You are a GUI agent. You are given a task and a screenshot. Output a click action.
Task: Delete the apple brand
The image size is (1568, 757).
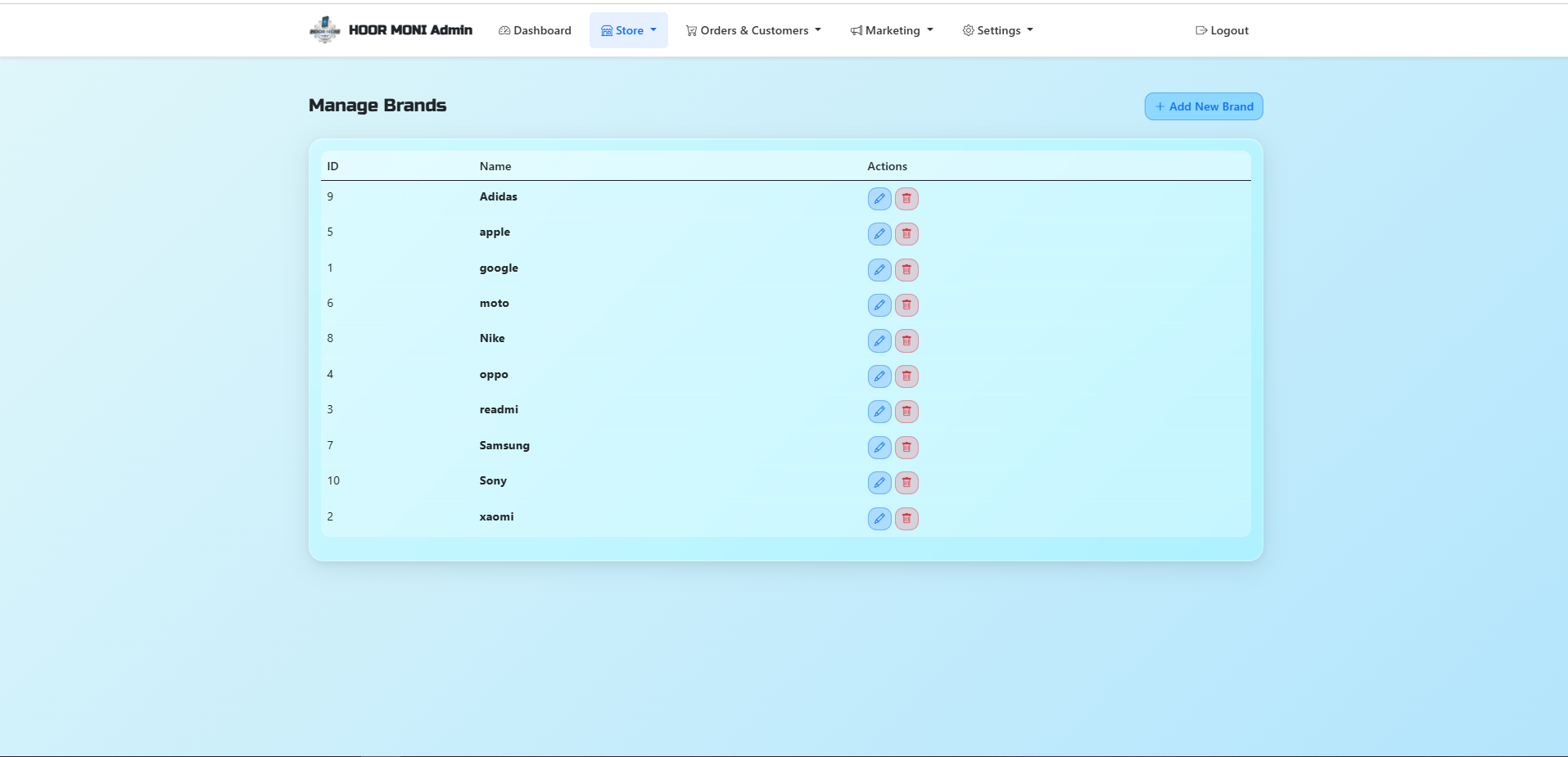(906, 234)
